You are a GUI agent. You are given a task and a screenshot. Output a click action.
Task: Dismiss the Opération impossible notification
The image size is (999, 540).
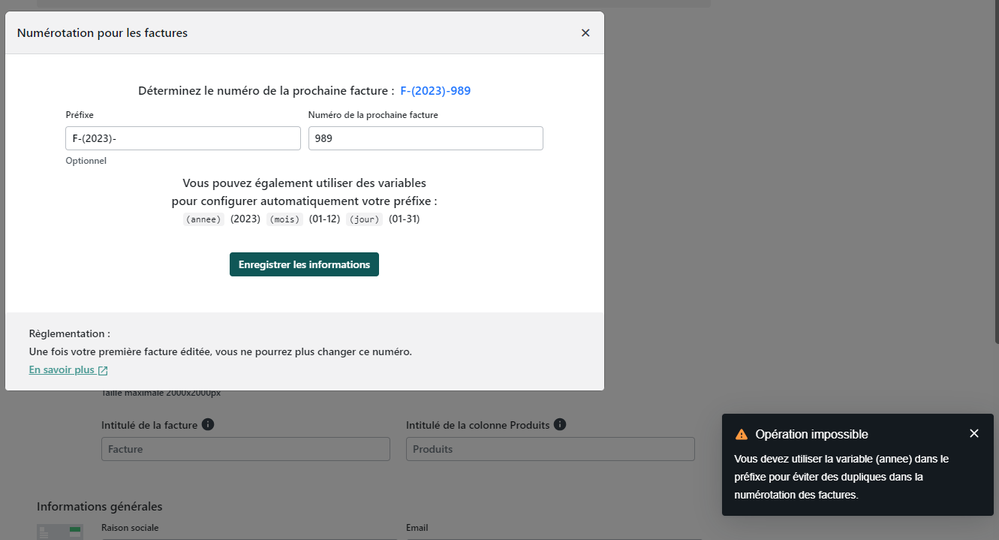click(x=974, y=434)
